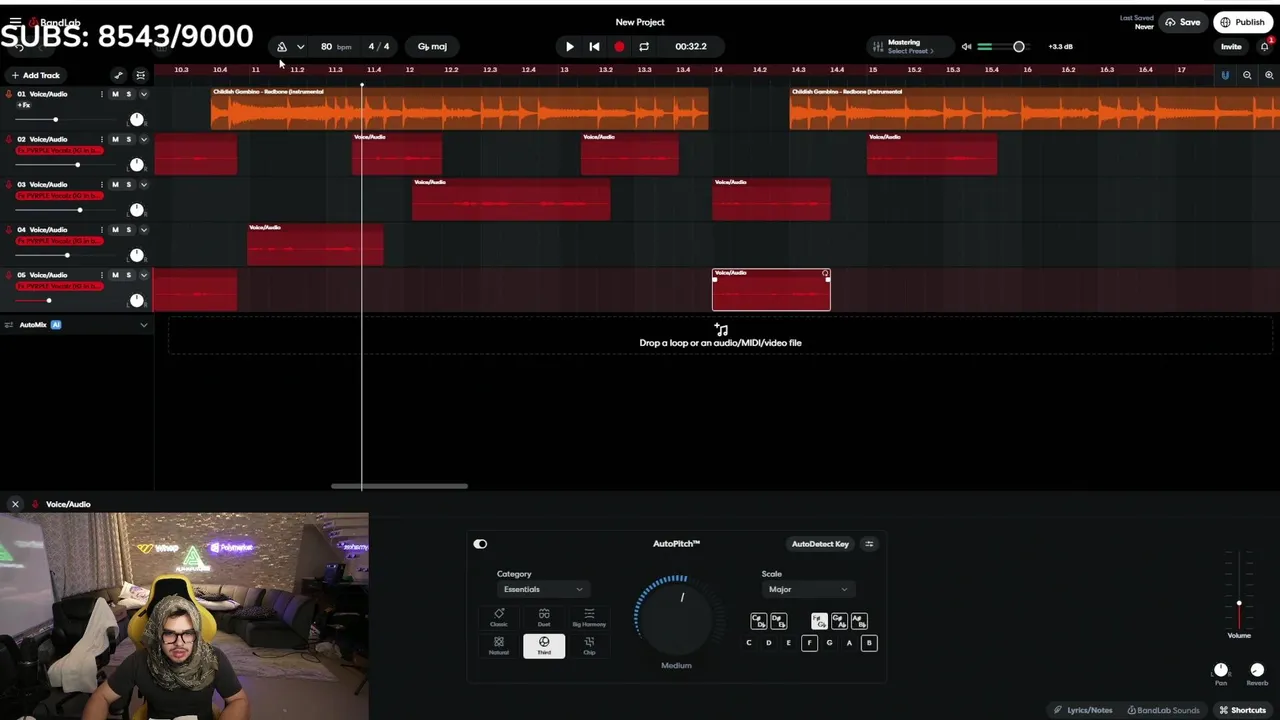
Task: Run AutoDetect Key
Action: click(x=820, y=544)
